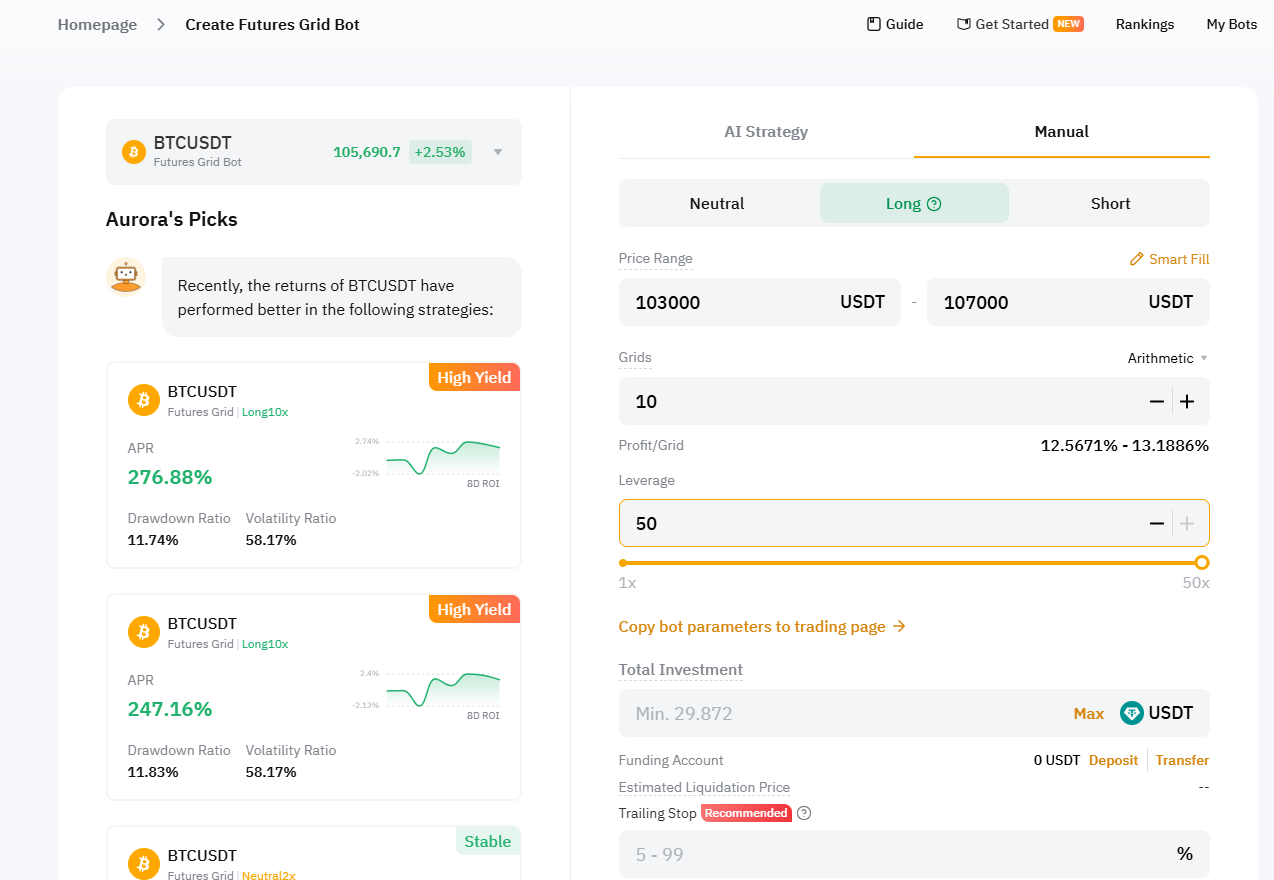
Task: Click the Trailing Stop help icon
Action: [804, 813]
